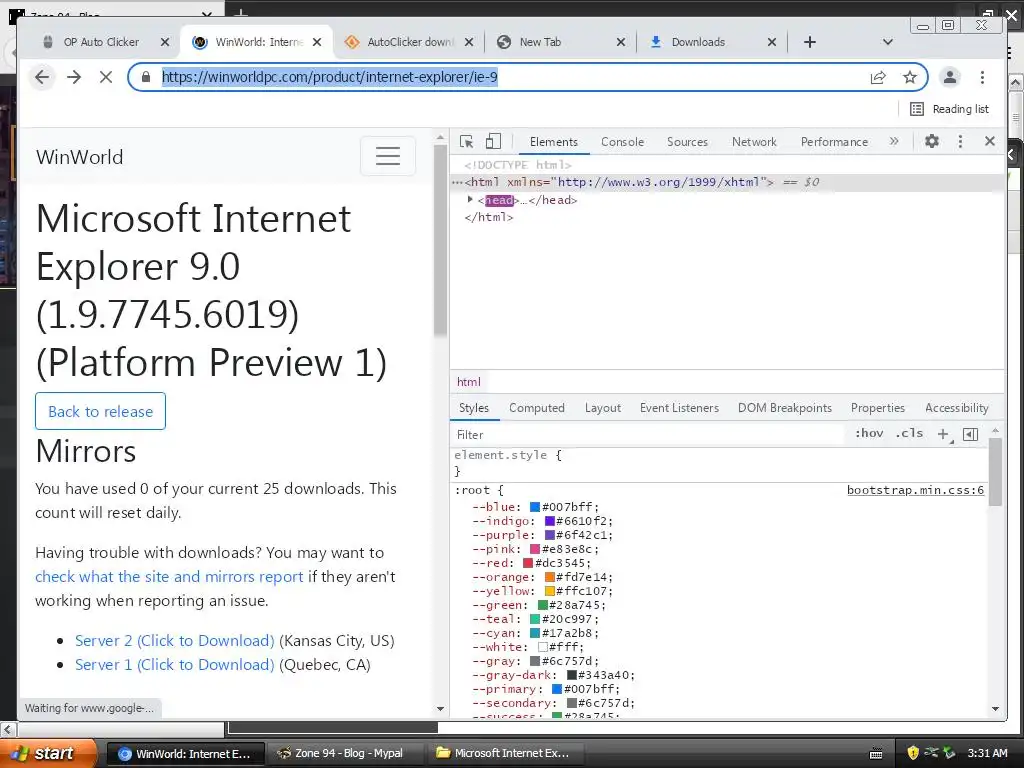This screenshot has height=768, width=1024.
Task: Switch to the Performance tab
Action: point(834,142)
